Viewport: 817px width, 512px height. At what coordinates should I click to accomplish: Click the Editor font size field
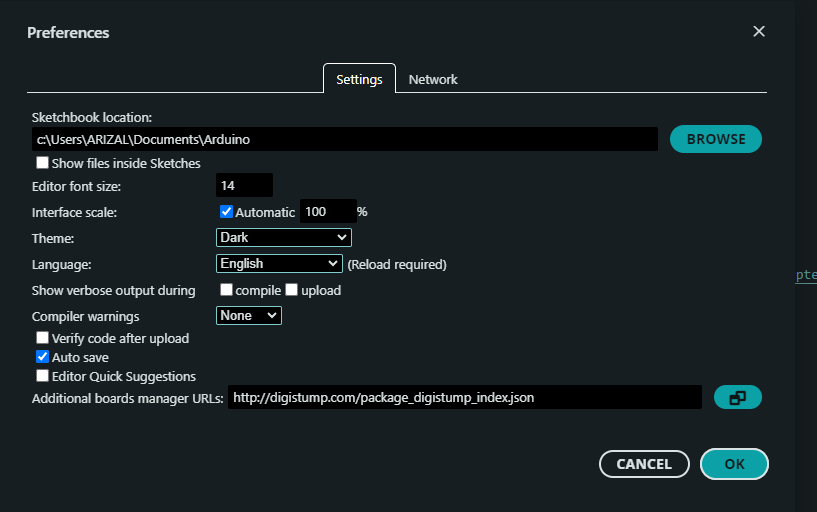[x=244, y=185]
